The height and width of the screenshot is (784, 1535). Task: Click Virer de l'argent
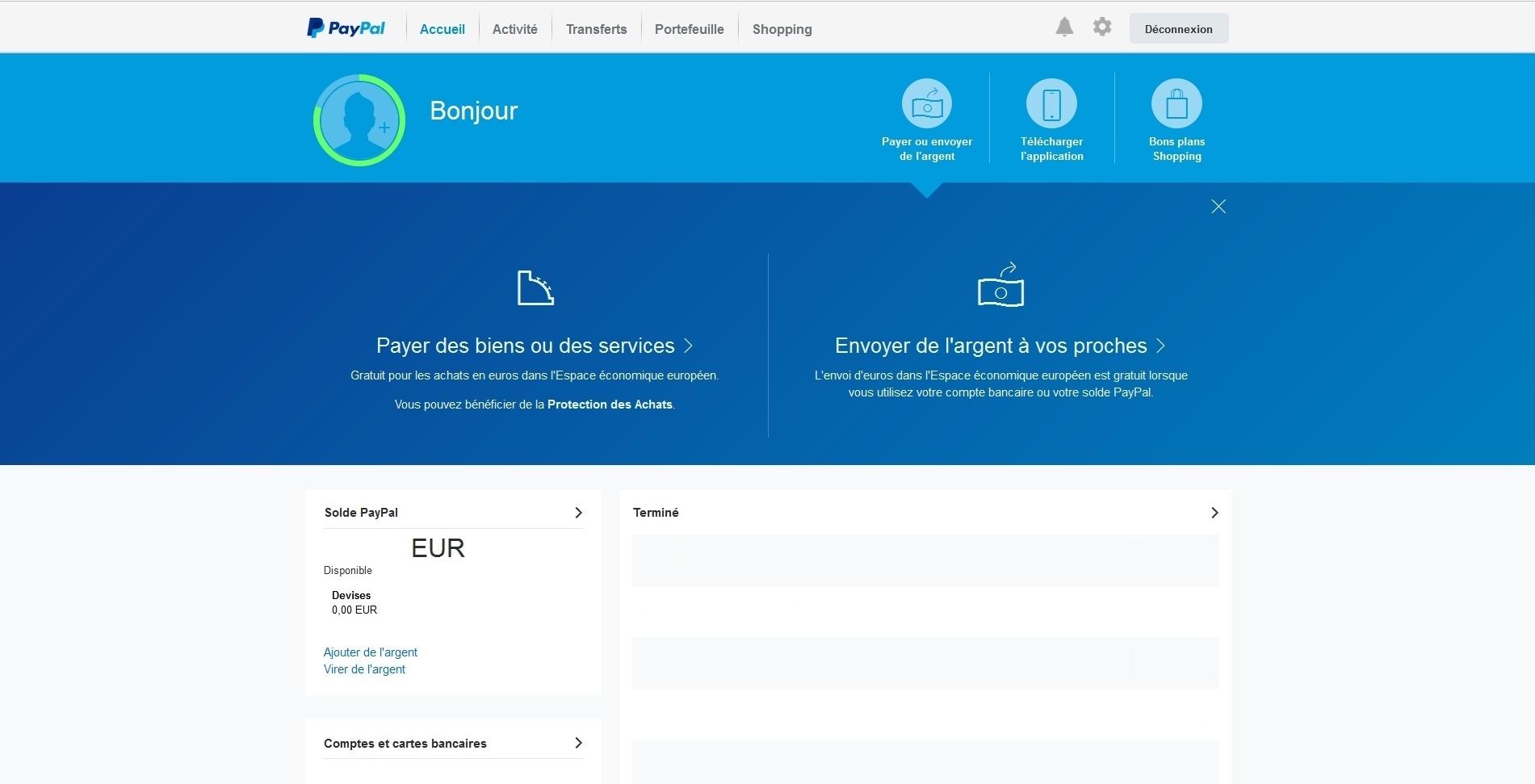(364, 669)
